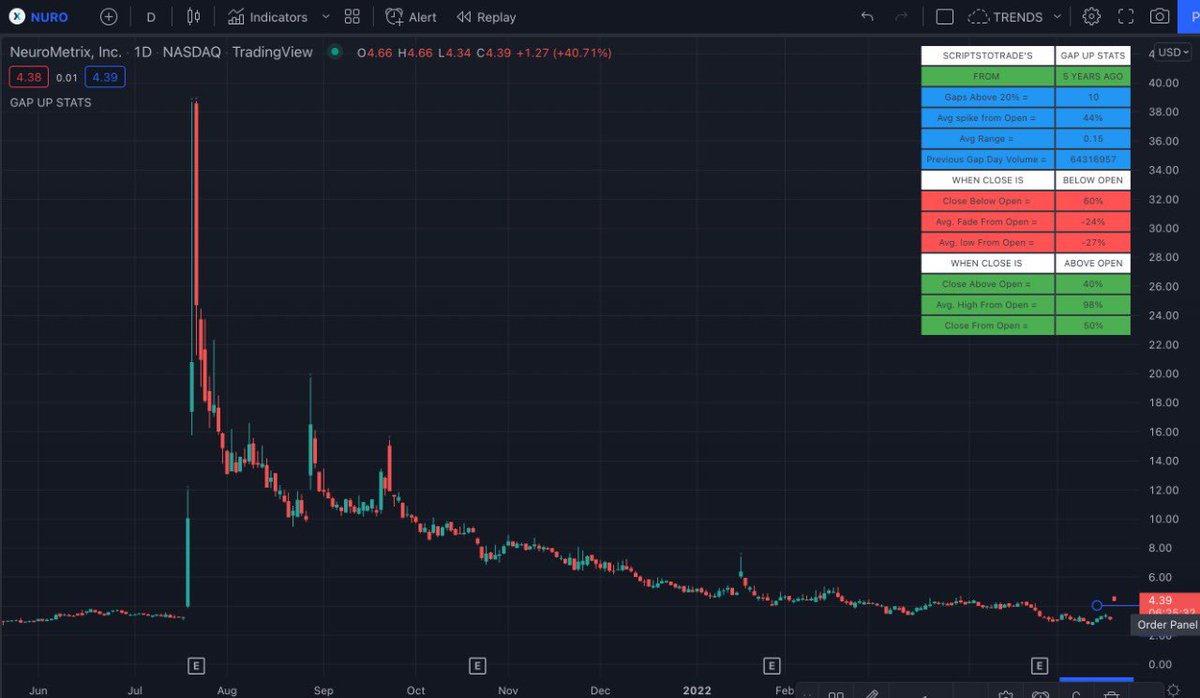Viewport: 1200px width, 698px height.
Task: Click the blue circle on the price line
Action: (1097, 605)
